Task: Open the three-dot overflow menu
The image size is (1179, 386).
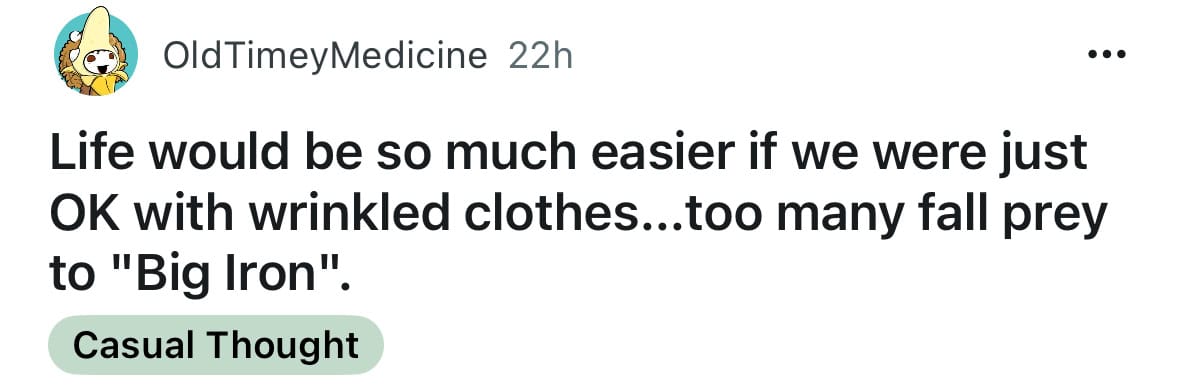Action: point(1108,54)
